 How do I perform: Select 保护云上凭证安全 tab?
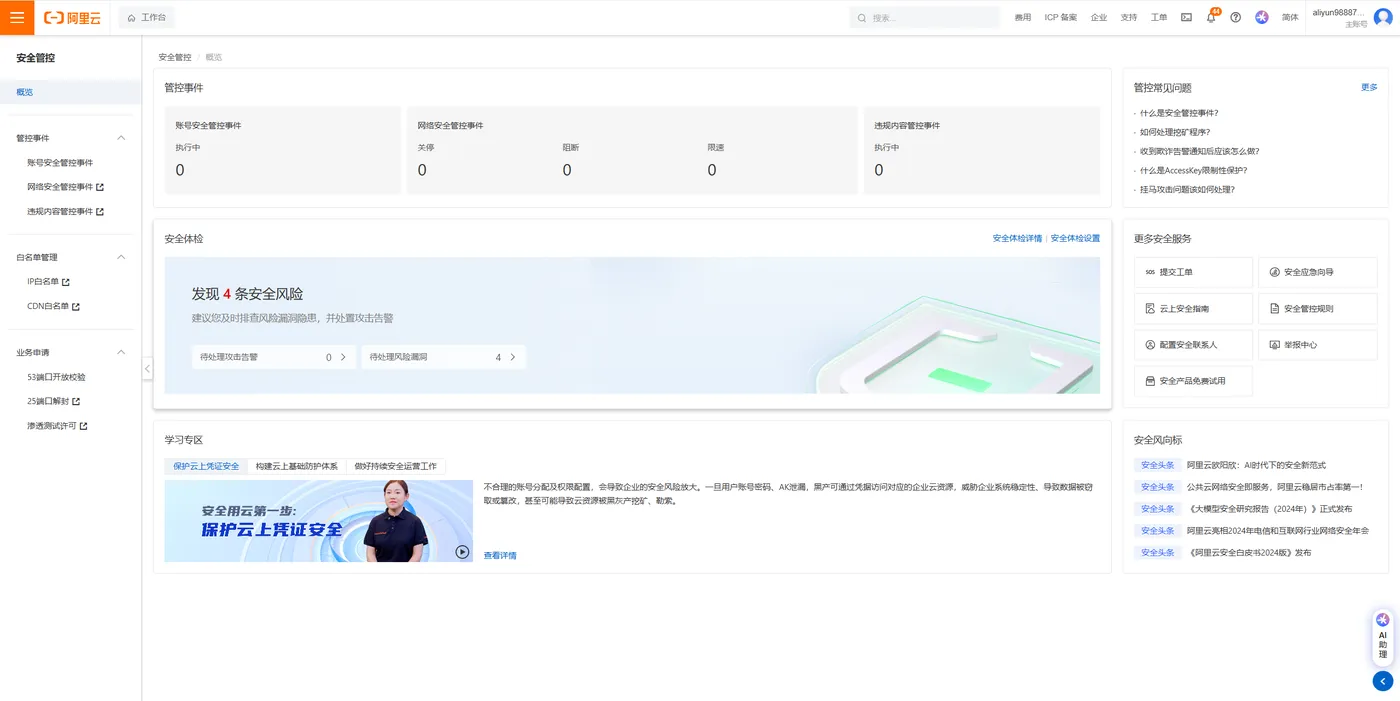[x=206, y=466]
